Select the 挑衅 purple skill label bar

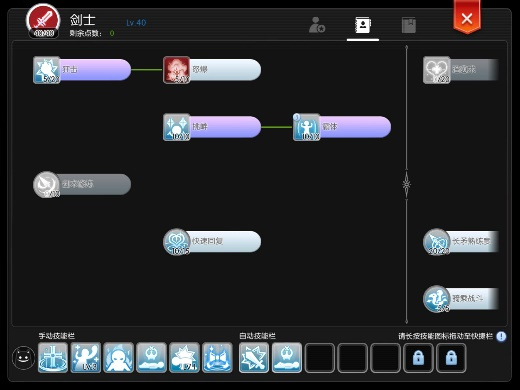coord(225,127)
